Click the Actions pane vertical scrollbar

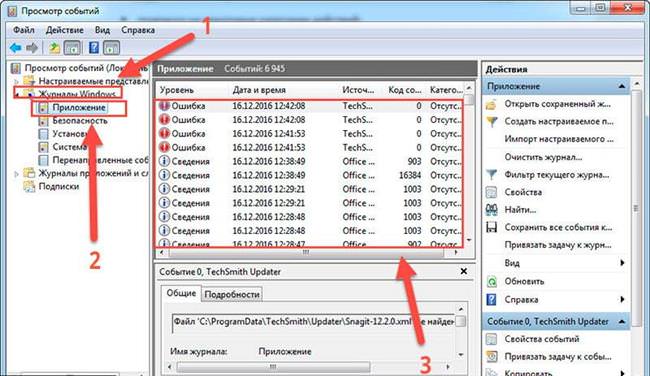click(x=637, y=207)
